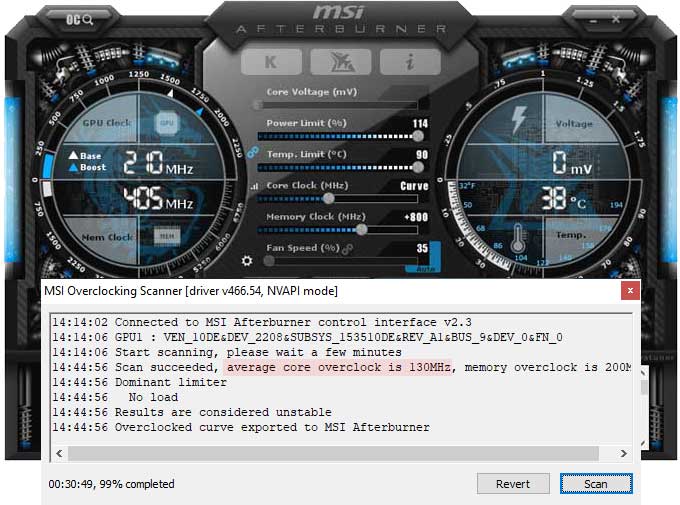Click the Boost clock triangle label
The width and height of the screenshot is (680, 505).
pos(87,167)
